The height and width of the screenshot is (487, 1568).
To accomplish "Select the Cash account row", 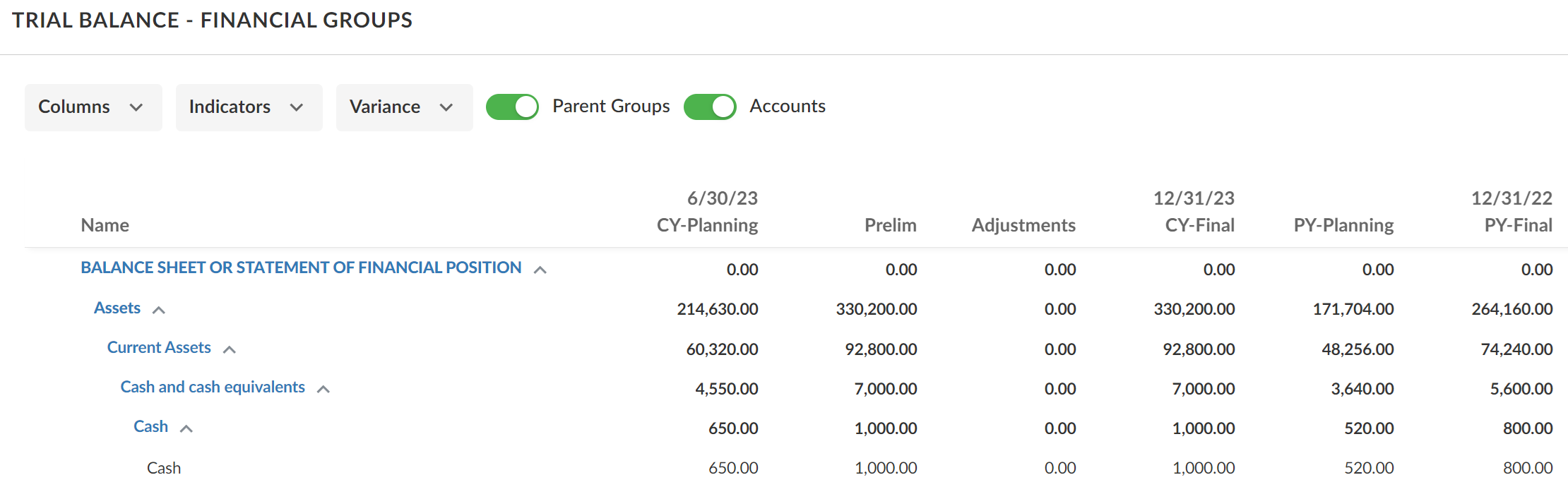I will pos(164,468).
